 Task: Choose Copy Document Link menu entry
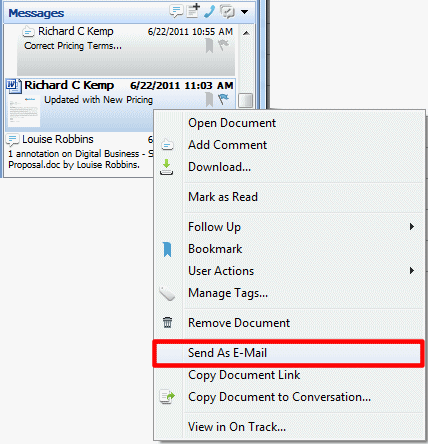coord(288,375)
